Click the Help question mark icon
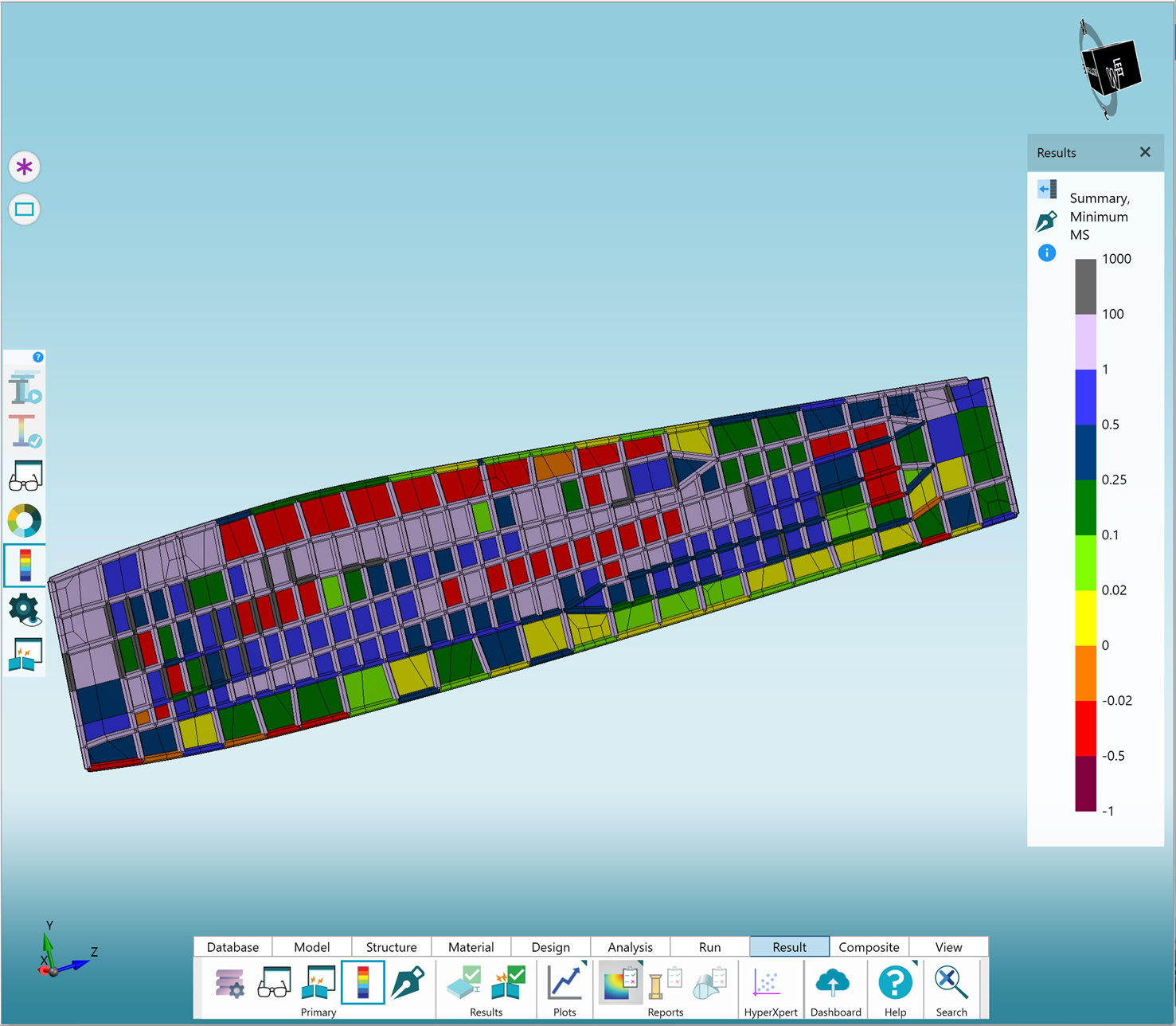 pos(895,983)
